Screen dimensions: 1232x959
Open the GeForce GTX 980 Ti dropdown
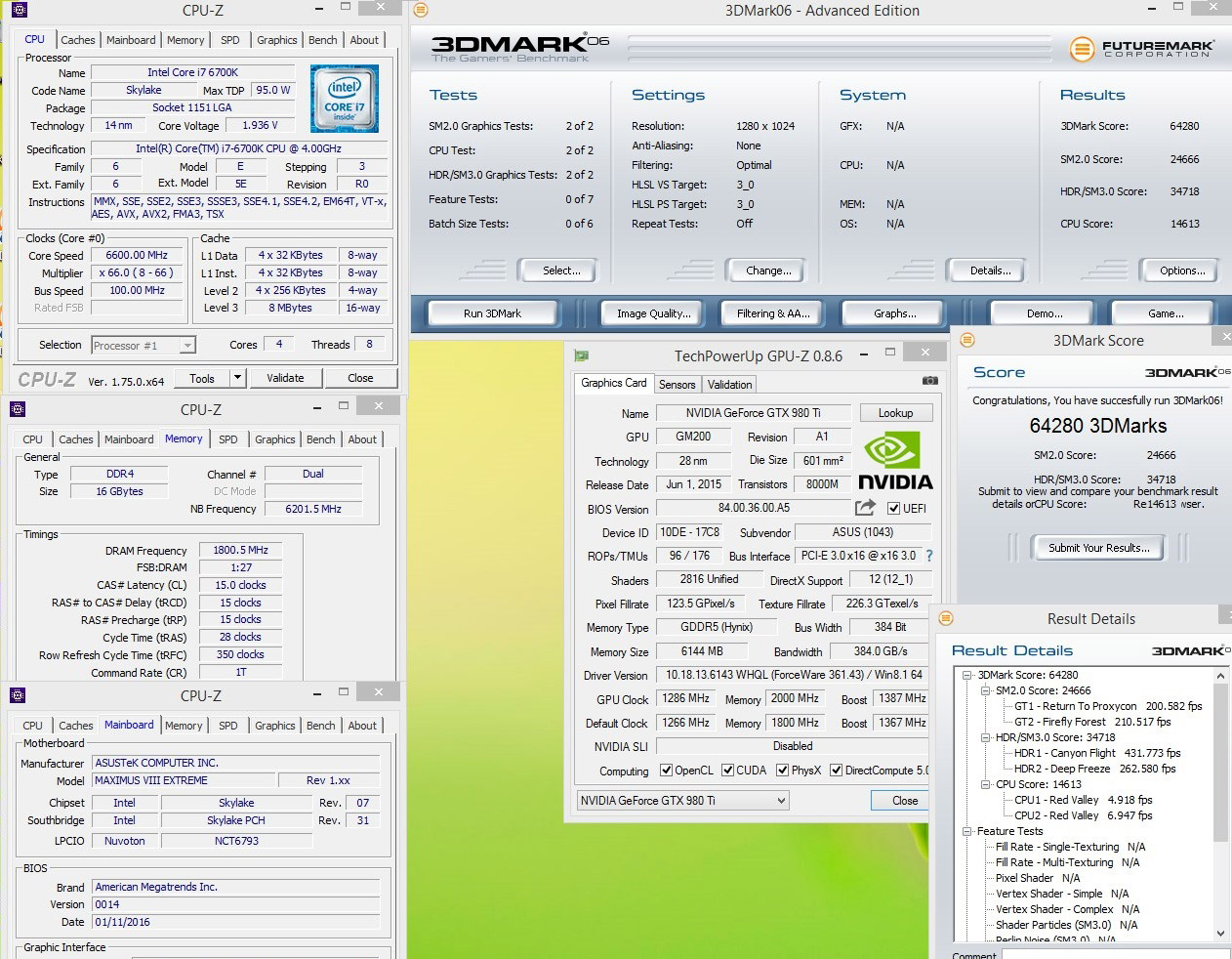(780, 801)
